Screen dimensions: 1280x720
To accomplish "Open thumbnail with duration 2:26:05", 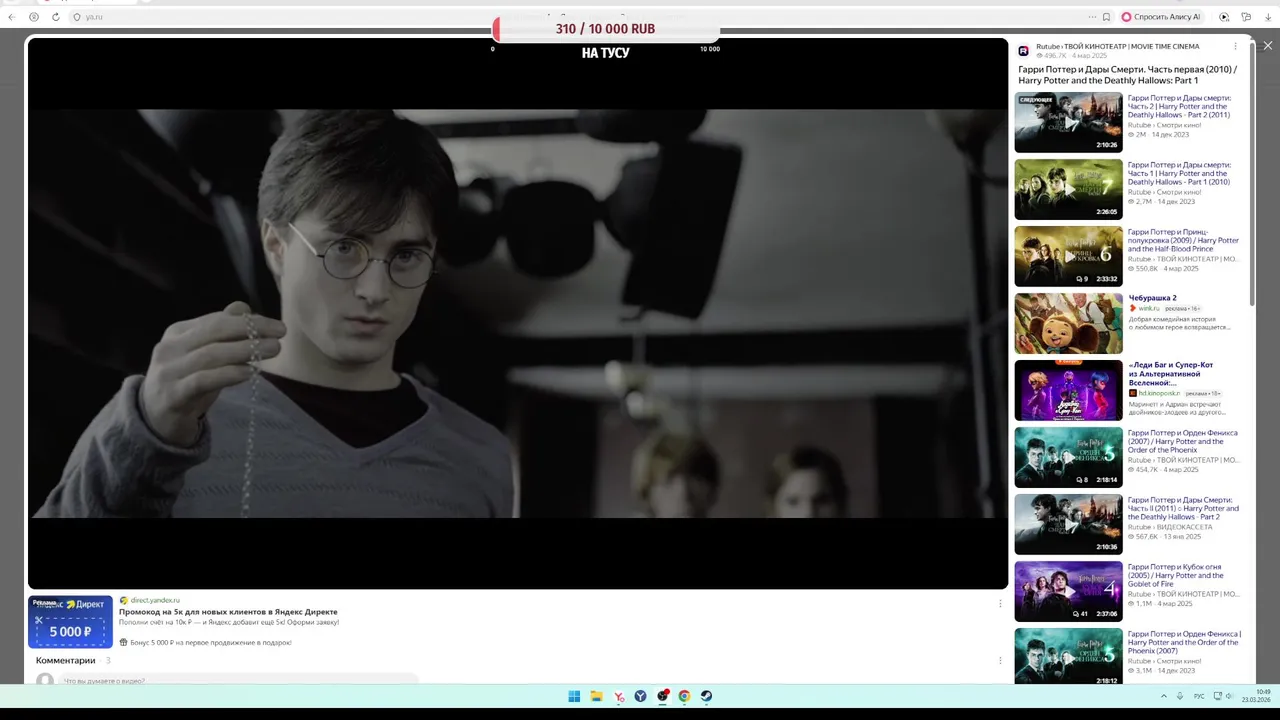I will pos(1068,189).
